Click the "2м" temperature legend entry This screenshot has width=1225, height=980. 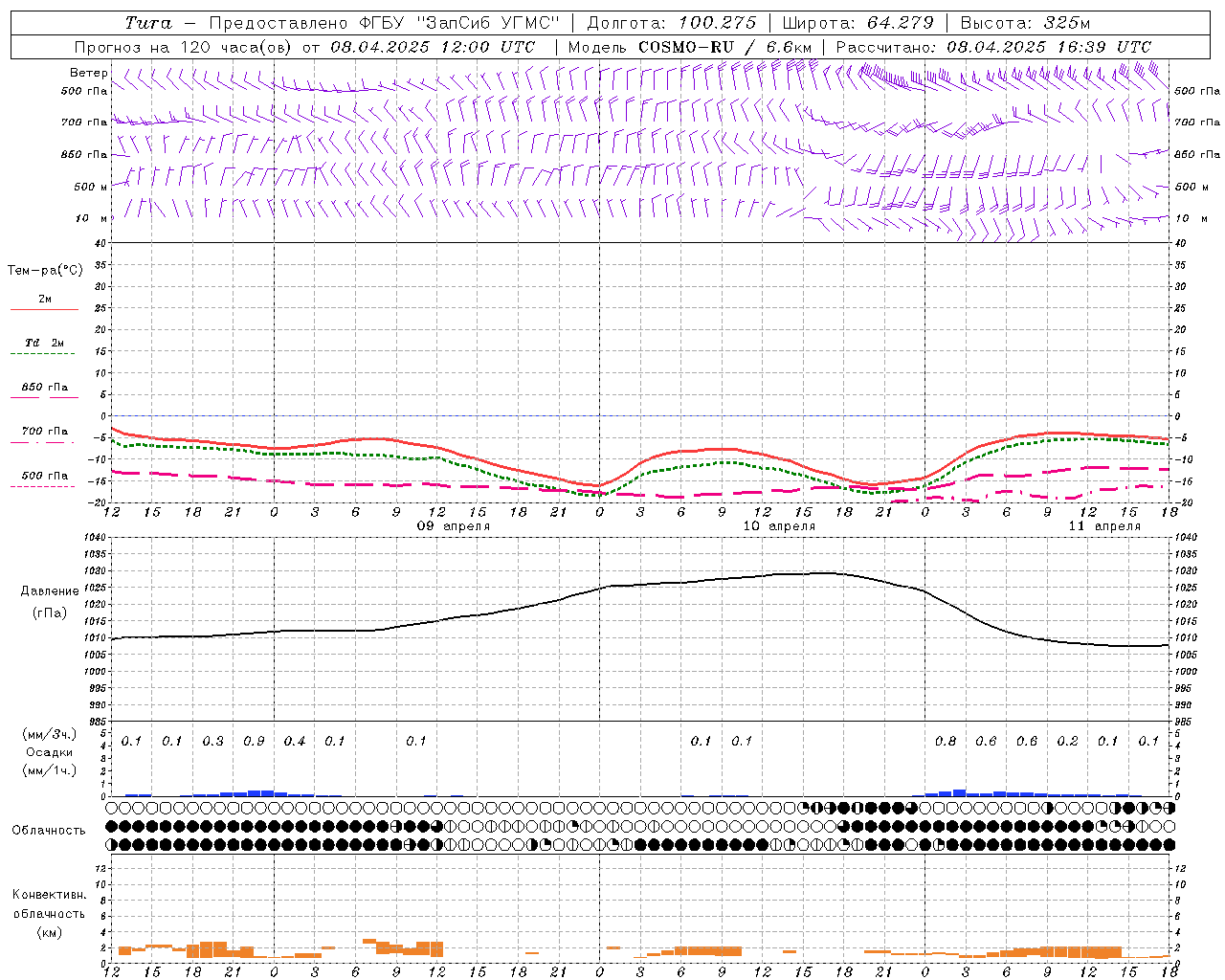click(45, 299)
